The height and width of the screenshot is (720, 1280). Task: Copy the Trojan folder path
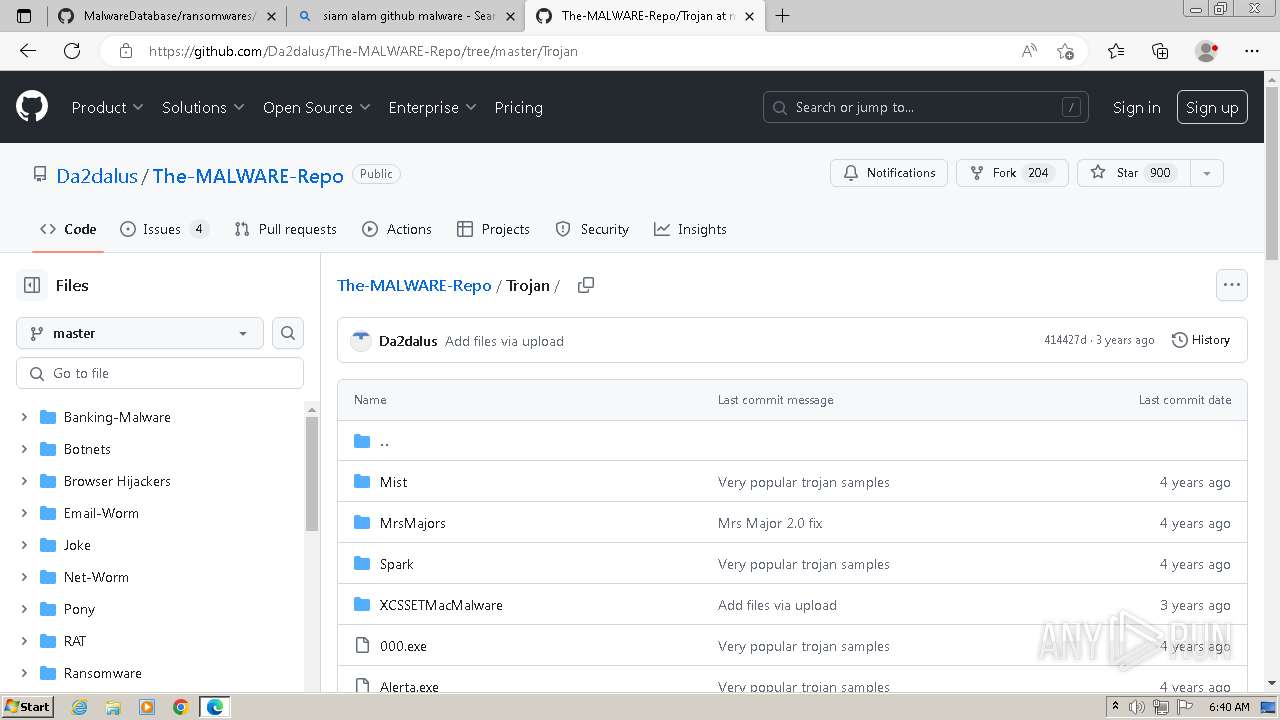click(586, 285)
